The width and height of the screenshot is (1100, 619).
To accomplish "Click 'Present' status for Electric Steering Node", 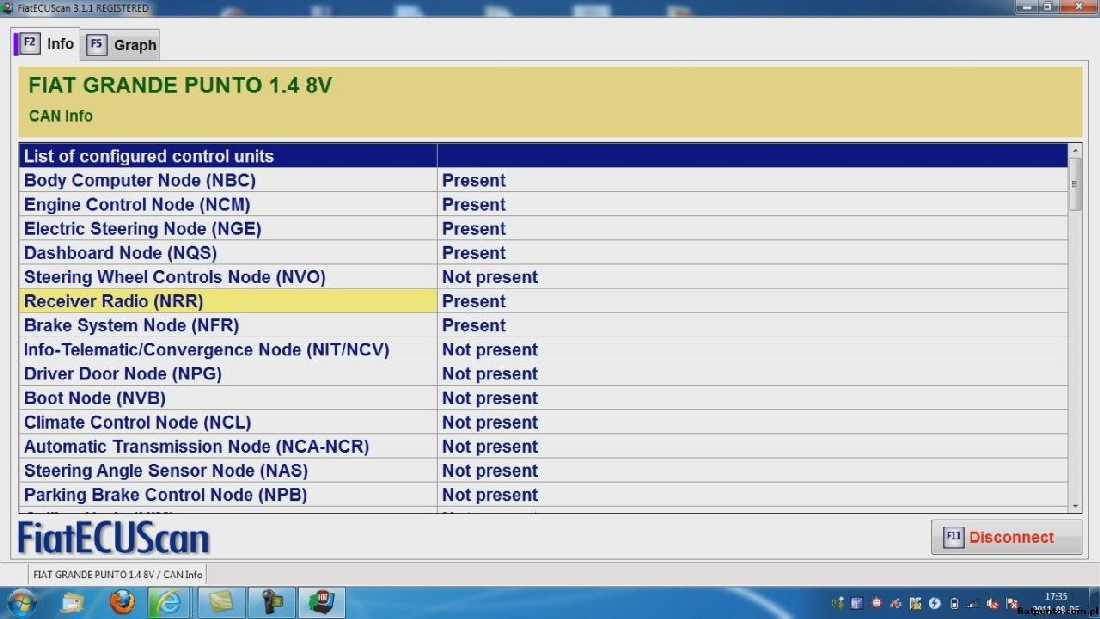I will pos(474,229).
